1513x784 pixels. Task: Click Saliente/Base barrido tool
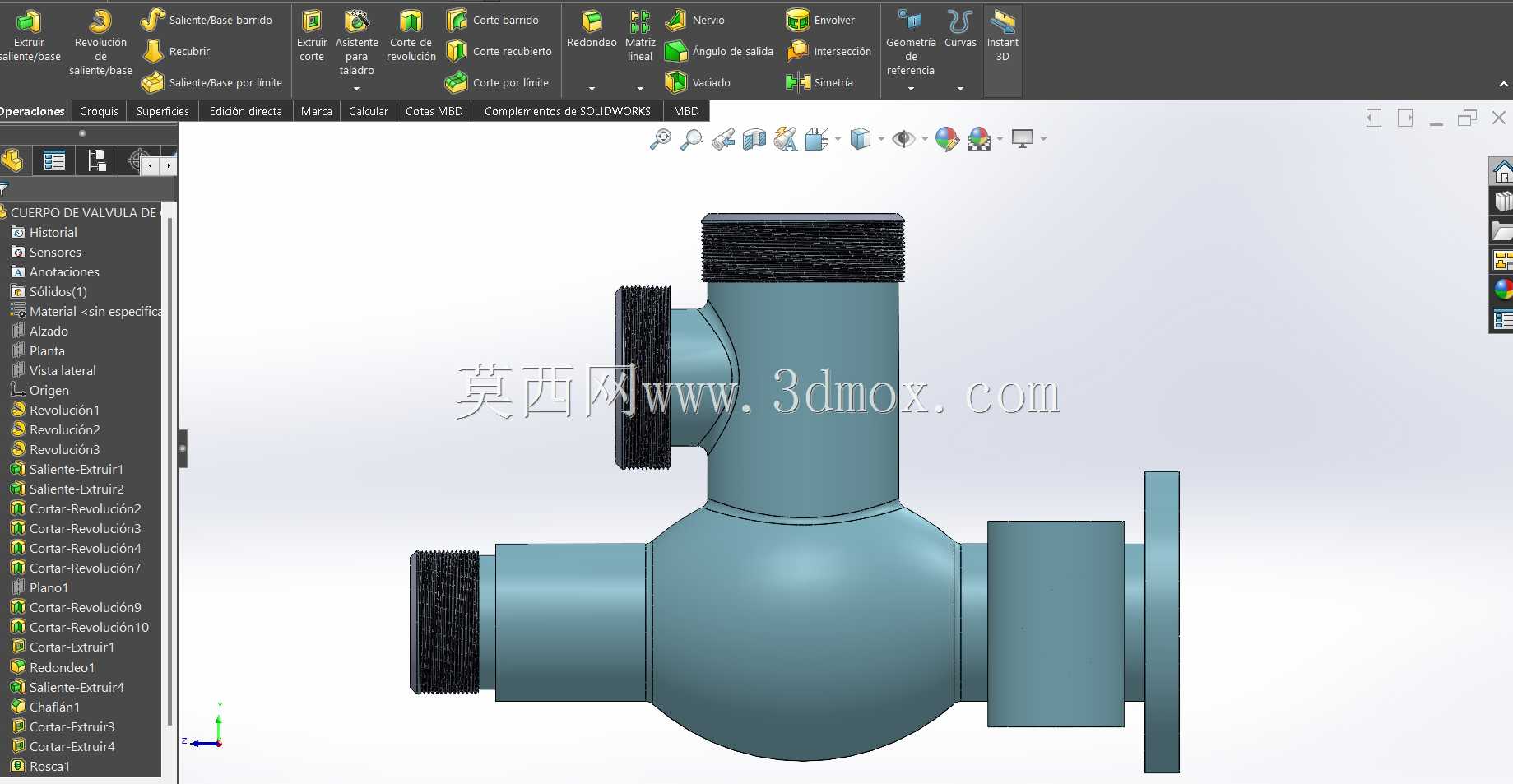[207, 20]
